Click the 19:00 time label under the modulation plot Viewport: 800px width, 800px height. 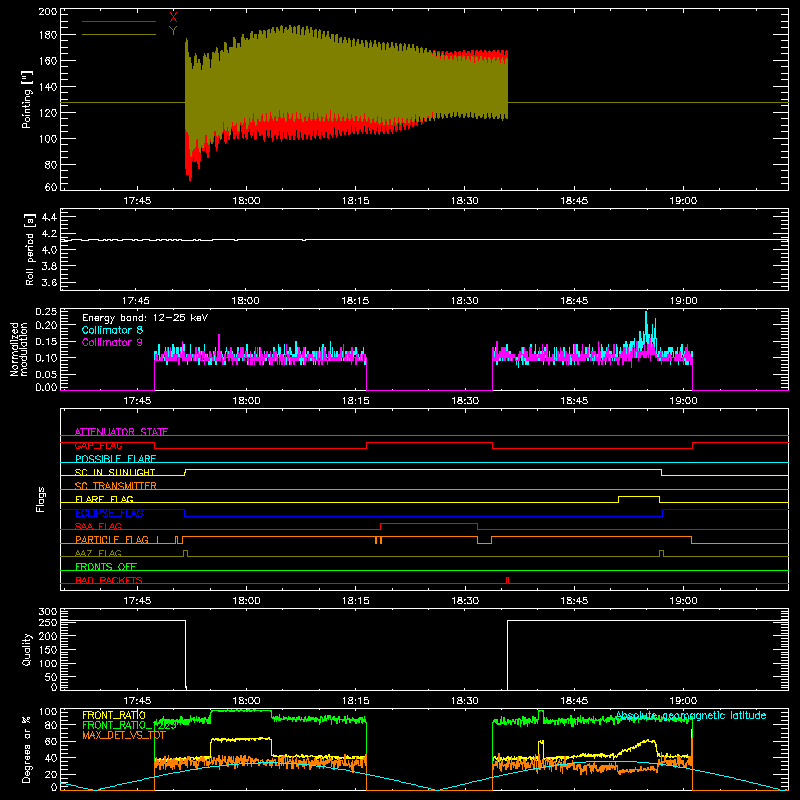(683, 401)
